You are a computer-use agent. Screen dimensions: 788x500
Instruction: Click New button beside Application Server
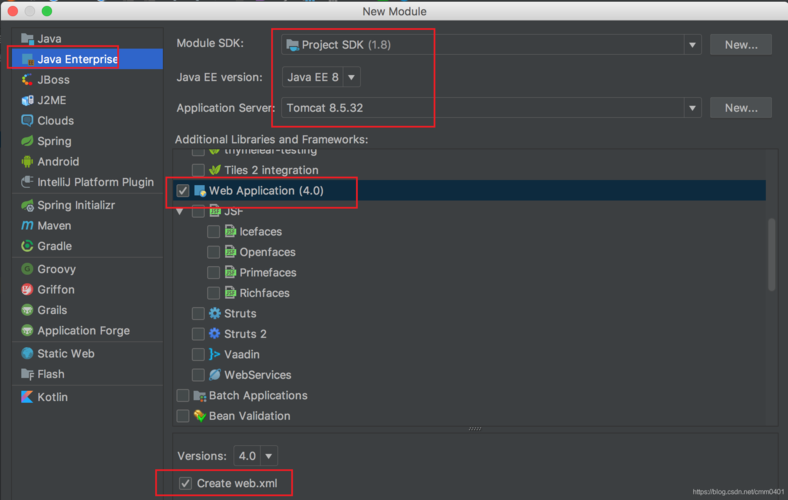pyautogui.click(x=740, y=108)
